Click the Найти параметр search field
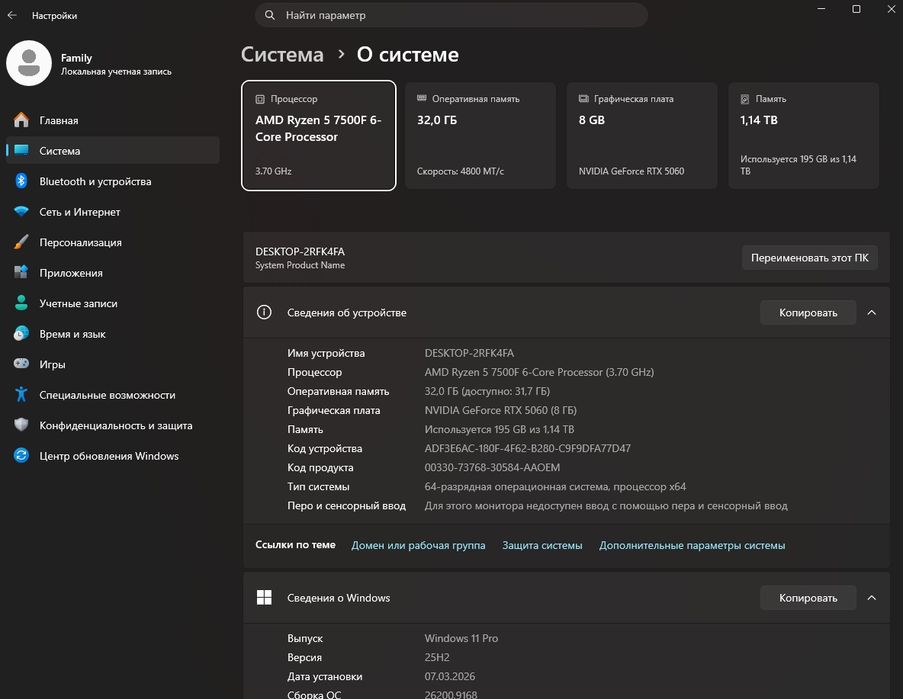This screenshot has height=699, width=903. point(452,15)
